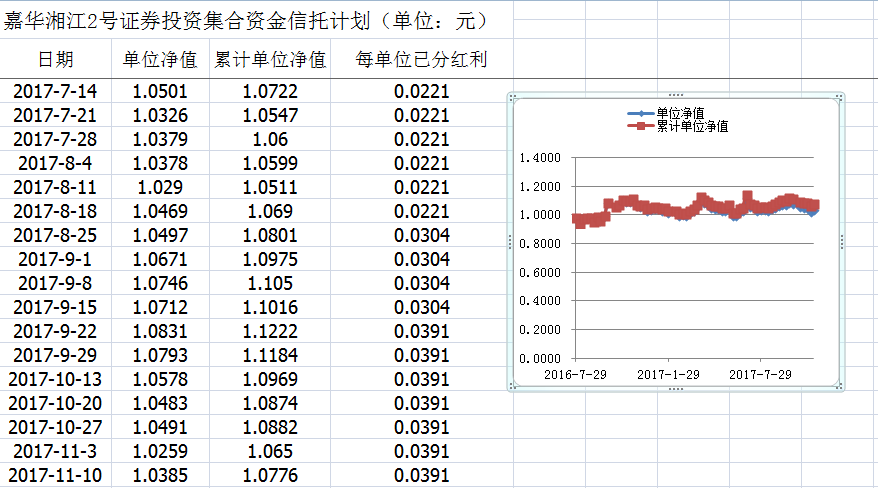Click the cell containing value 1.1222
Screen dimensions: 878x488
[x=270, y=331]
